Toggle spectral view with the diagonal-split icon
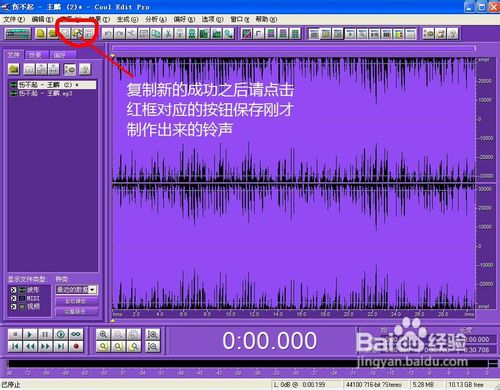Image resolution: width=500 pixels, height=390 pixels. tap(247, 33)
